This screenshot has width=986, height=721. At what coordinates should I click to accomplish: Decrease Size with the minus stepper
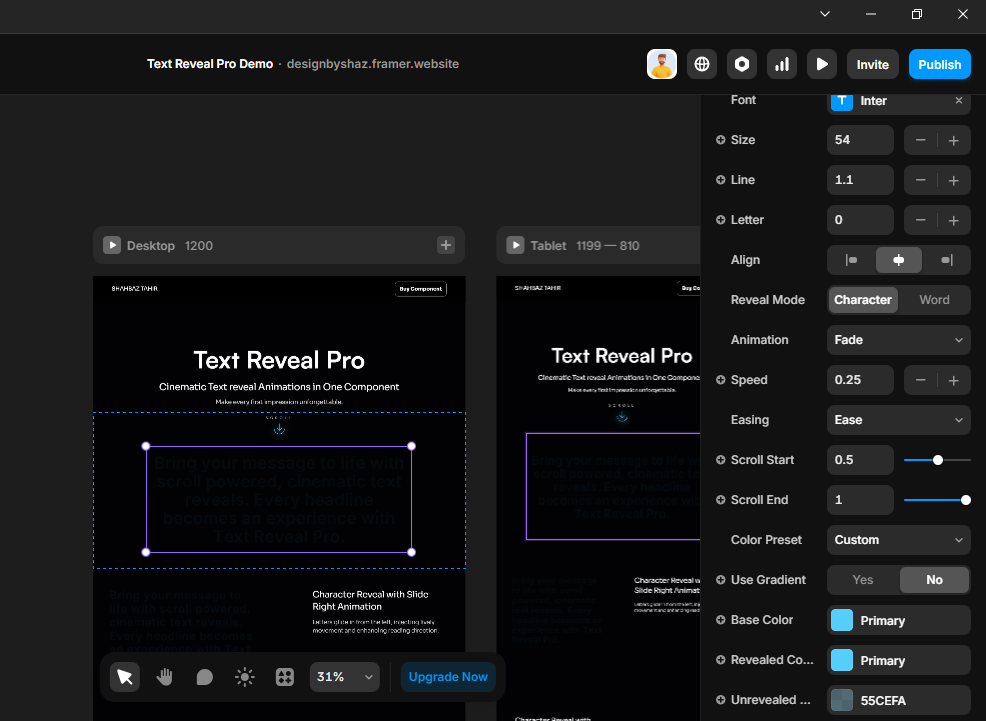[x=921, y=140]
